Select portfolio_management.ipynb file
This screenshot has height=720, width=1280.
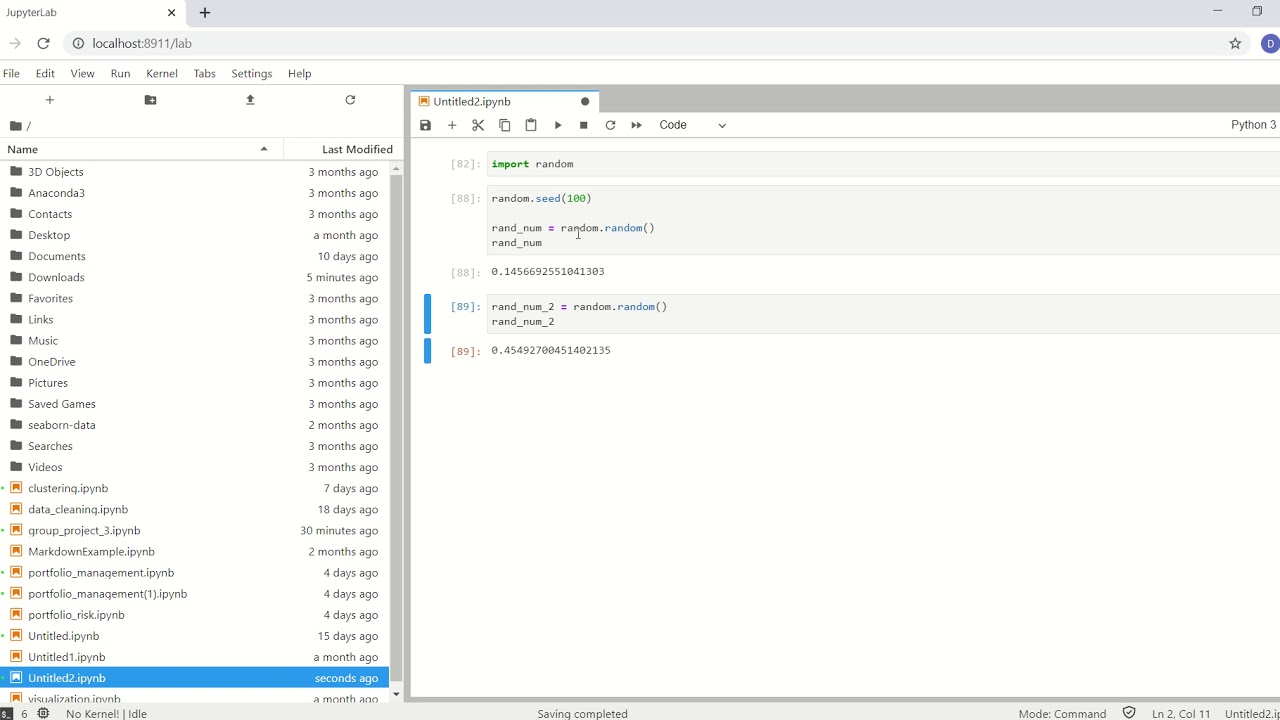coord(195,572)
